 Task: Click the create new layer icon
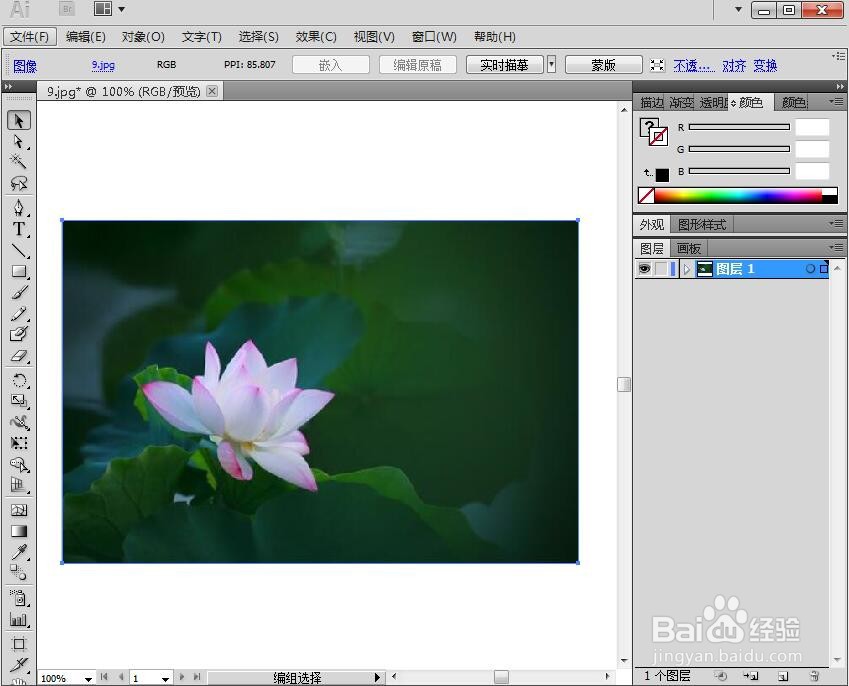coord(782,676)
